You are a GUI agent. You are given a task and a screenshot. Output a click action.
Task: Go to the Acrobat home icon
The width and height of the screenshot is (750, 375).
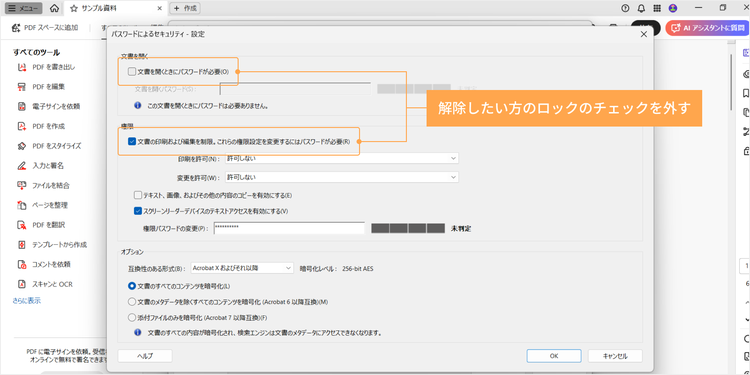click(55, 8)
